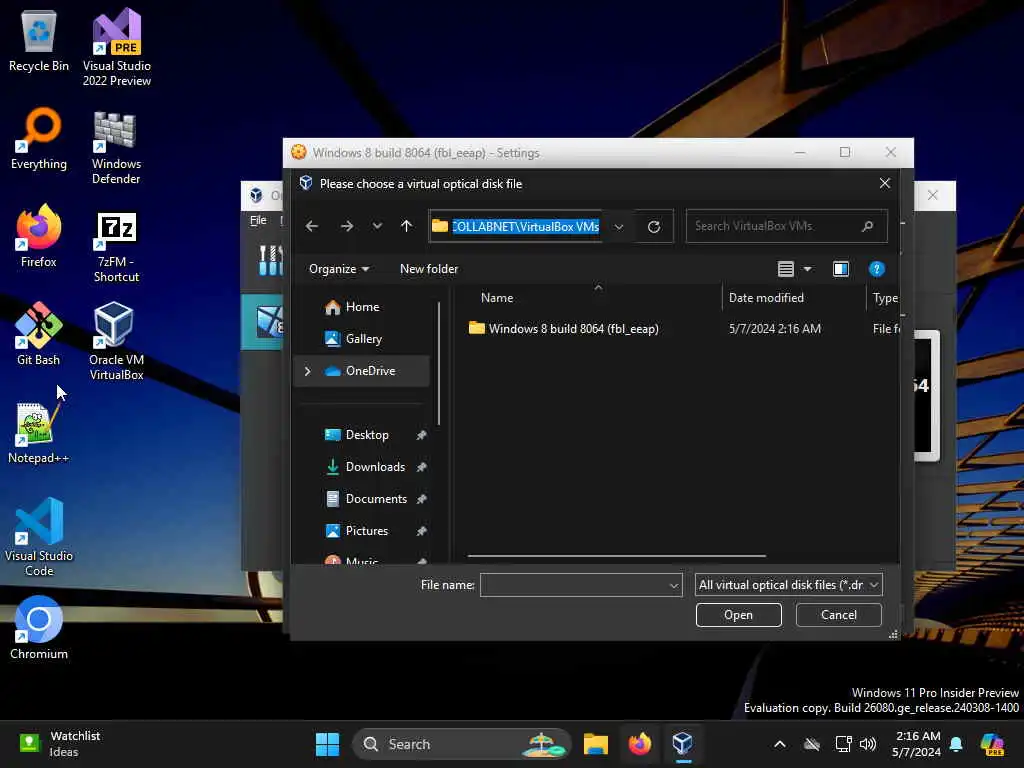Image resolution: width=1024 pixels, height=768 pixels.
Task: Change view layout icon in dialog
Action: pyautogui.click(x=786, y=269)
